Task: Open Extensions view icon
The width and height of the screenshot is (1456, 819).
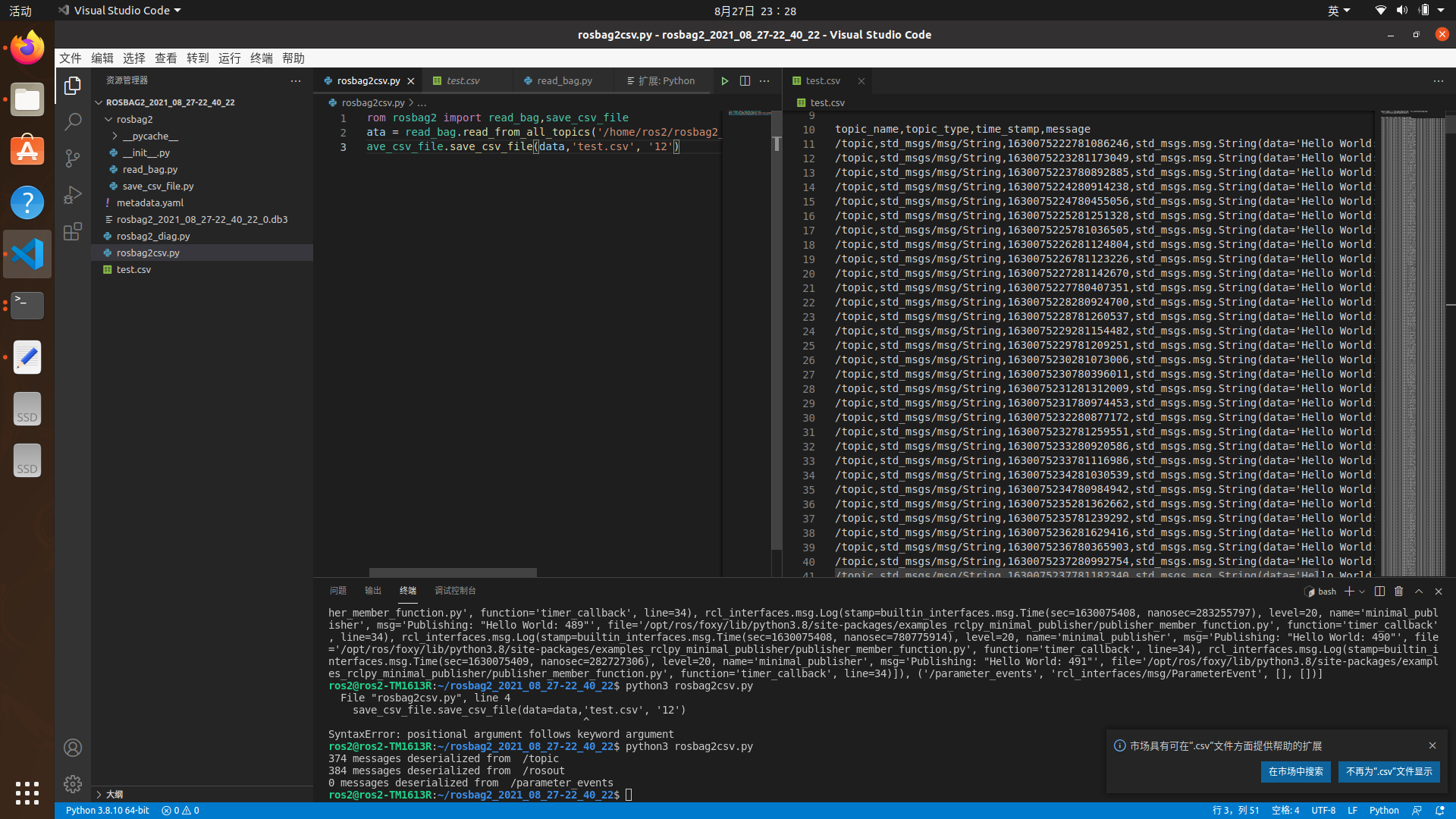Action: tap(73, 231)
